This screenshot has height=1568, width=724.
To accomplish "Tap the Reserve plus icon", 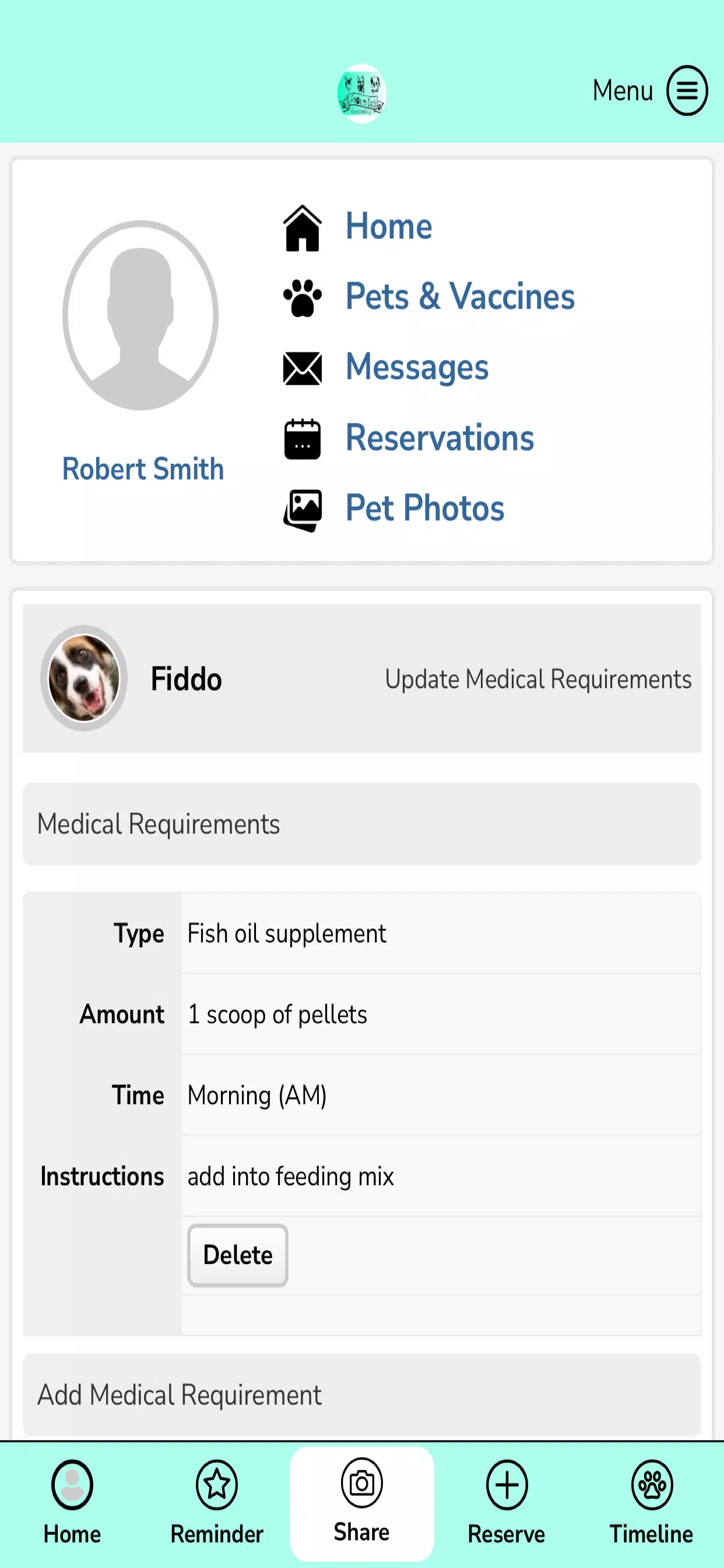I will [x=506, y=1485].
